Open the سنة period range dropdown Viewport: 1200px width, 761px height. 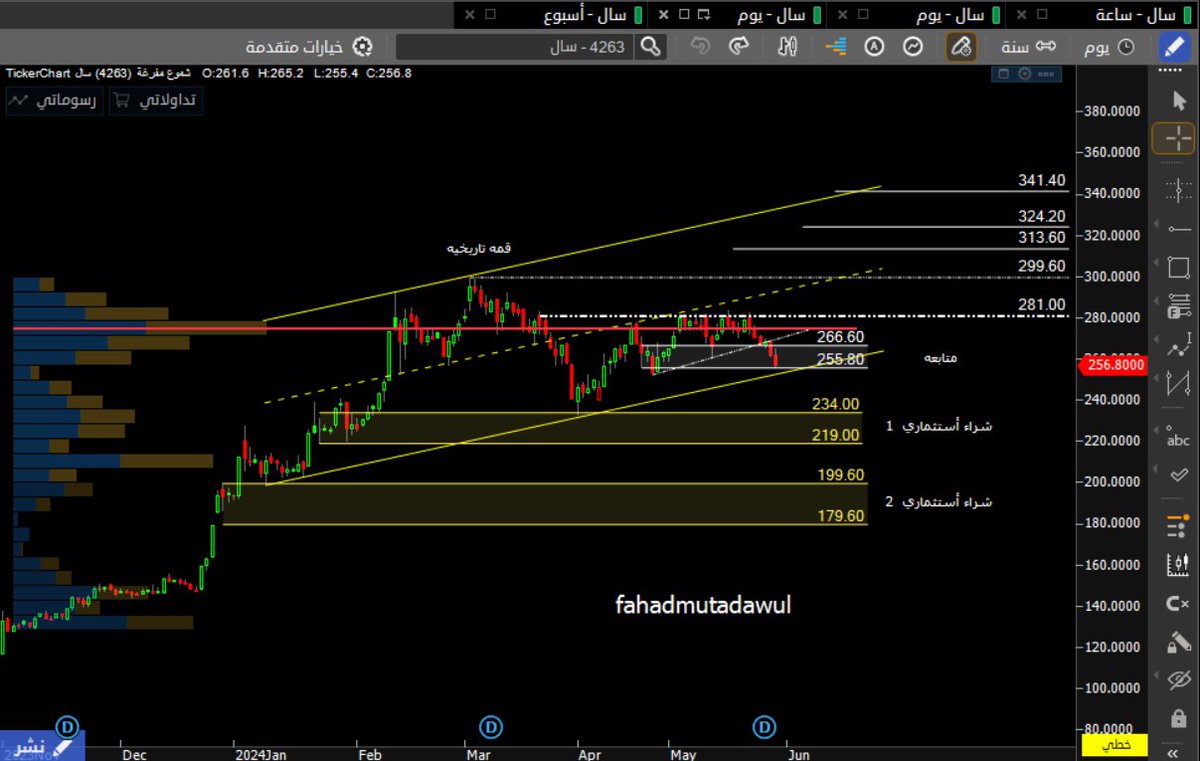(x=1030, y=47)
